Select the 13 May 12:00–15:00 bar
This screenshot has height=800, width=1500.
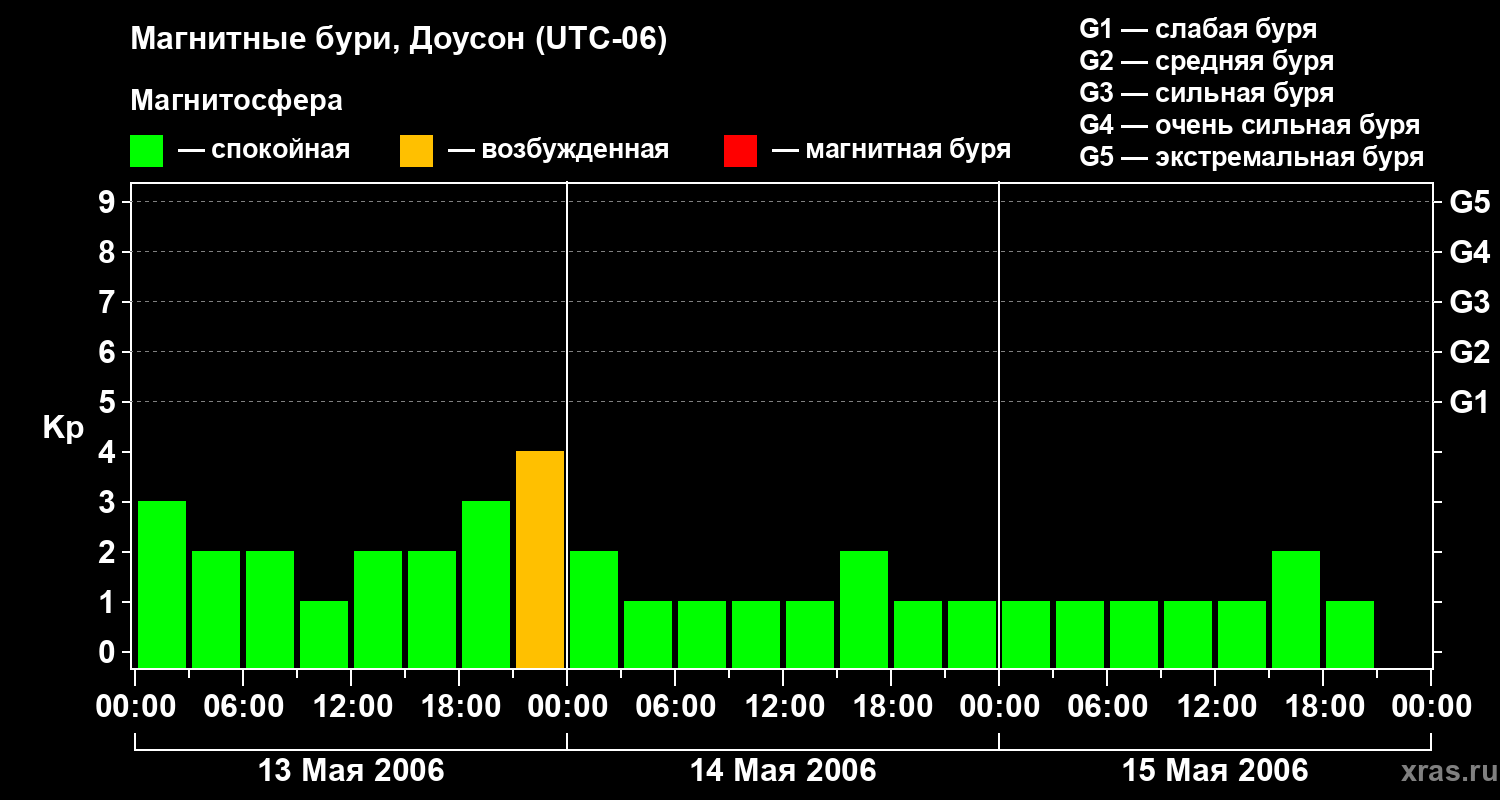coord(378,609)
